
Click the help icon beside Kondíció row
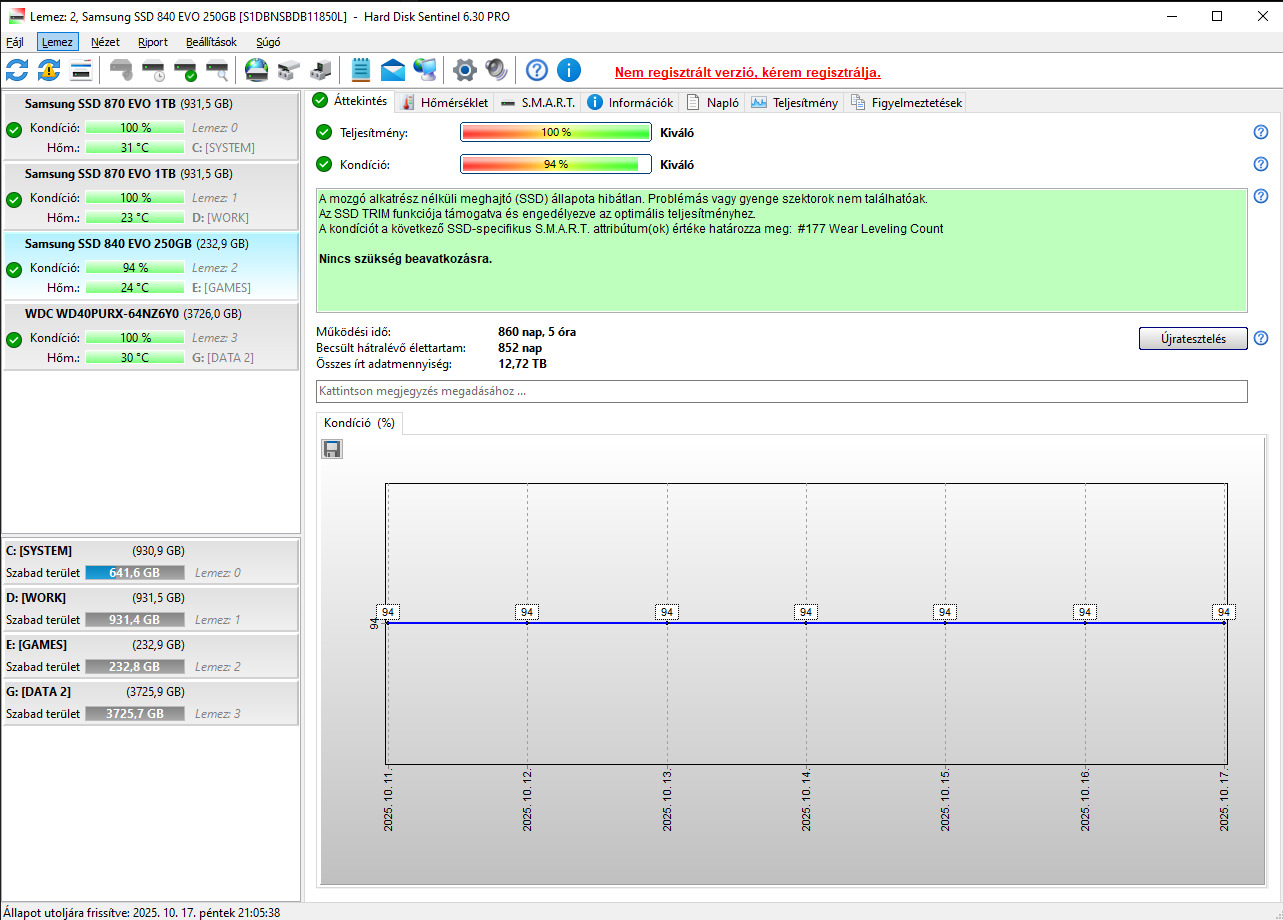[x=1261, y=165]
